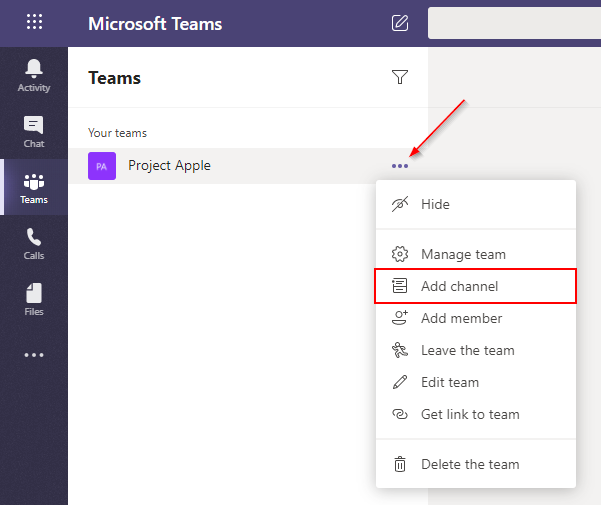Open the Activity bell in sidebar
This screenshot has width=601, height=509.
[34, 76]
